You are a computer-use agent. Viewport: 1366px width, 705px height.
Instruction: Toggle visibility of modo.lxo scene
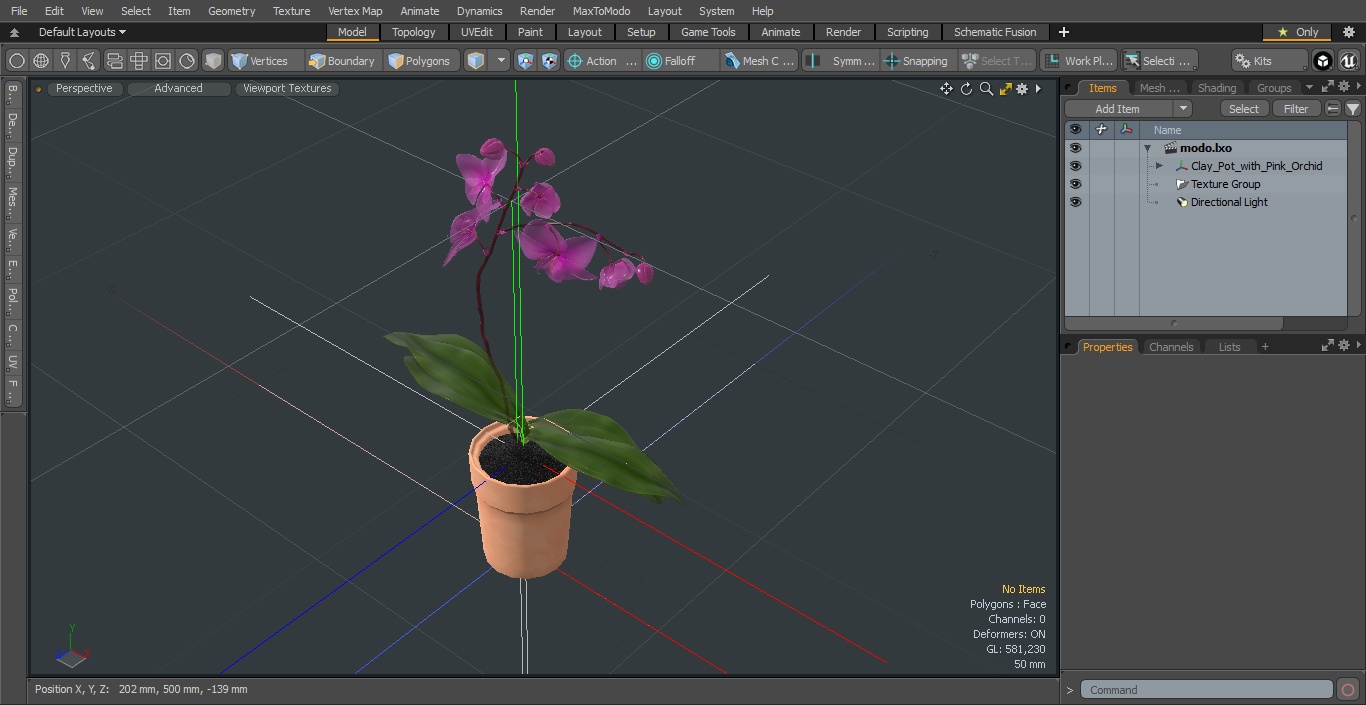(1075, 148)
